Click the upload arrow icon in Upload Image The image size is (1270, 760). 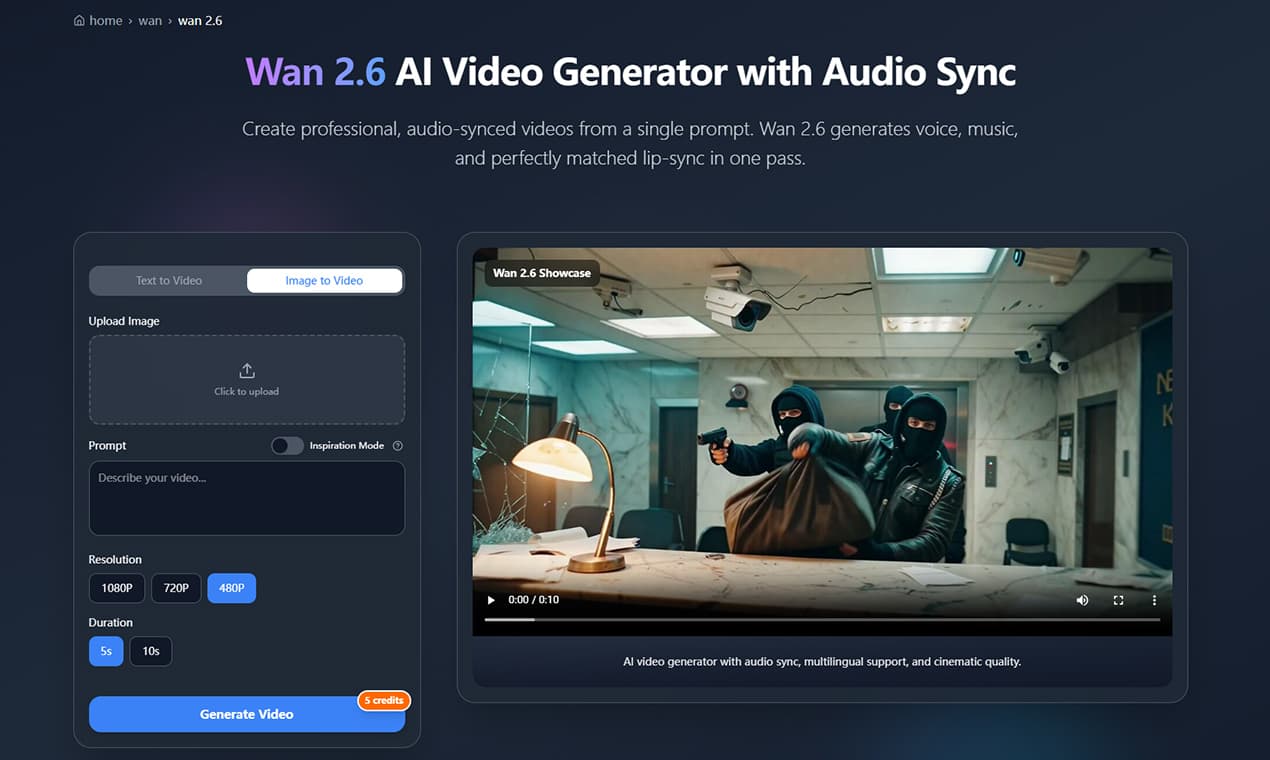[246, 369]
